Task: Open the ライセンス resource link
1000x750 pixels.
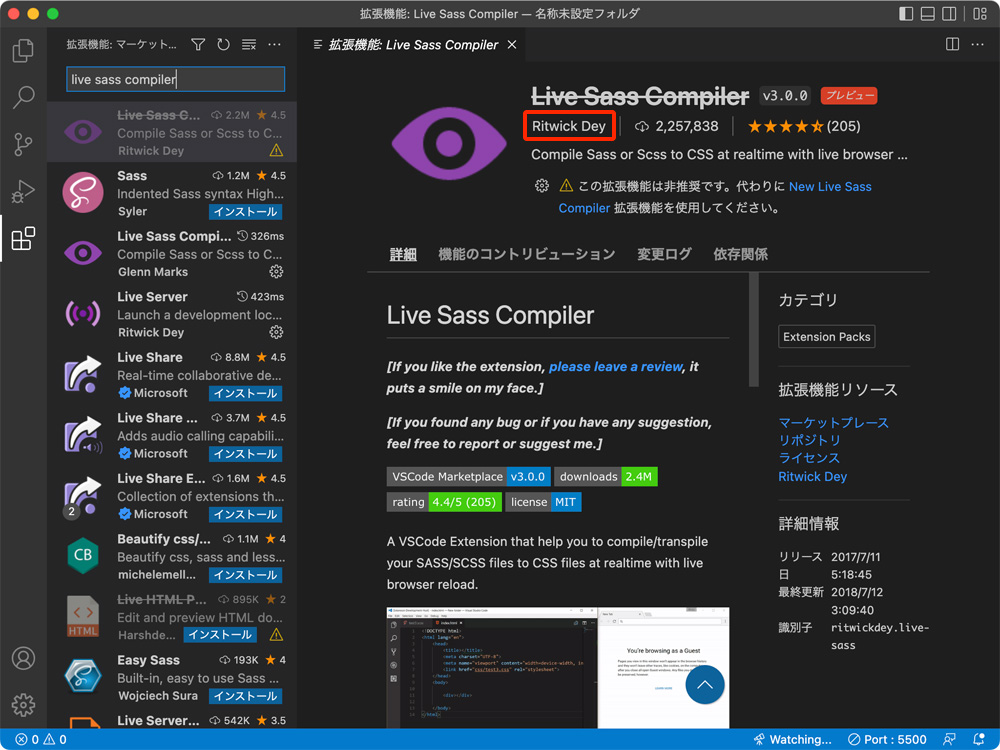Action: coord(809,458)
